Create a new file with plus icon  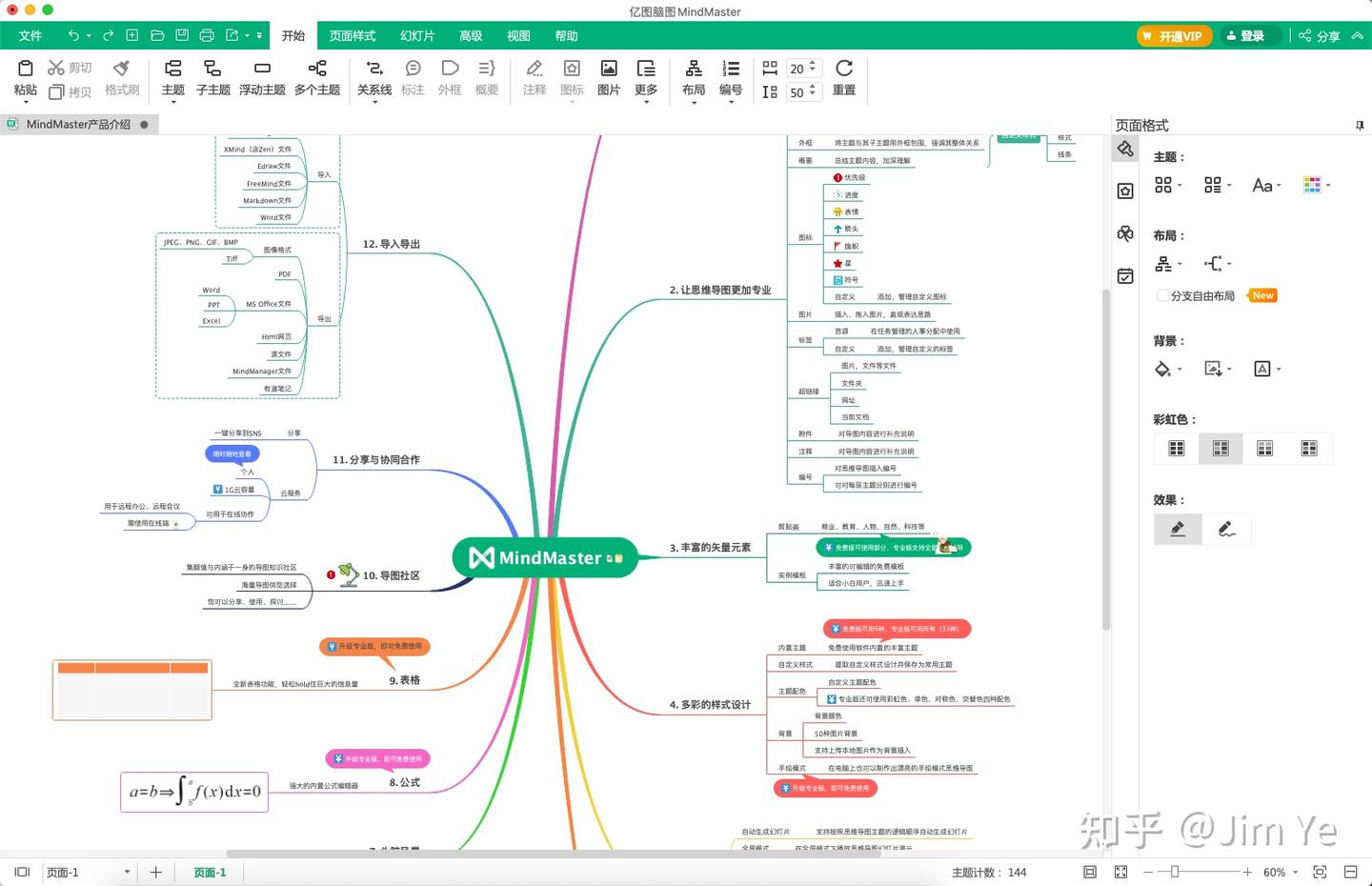click(132, 35)
